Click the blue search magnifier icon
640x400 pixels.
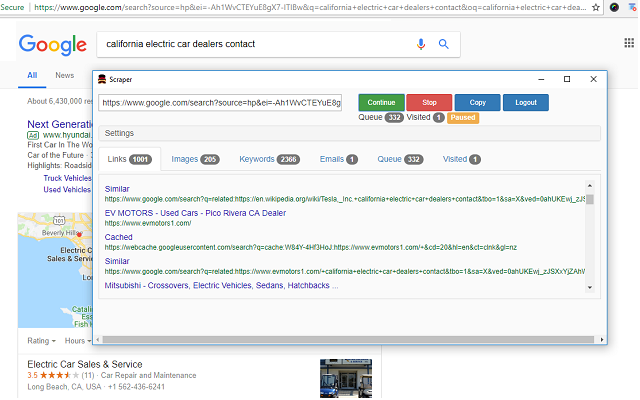444,44
